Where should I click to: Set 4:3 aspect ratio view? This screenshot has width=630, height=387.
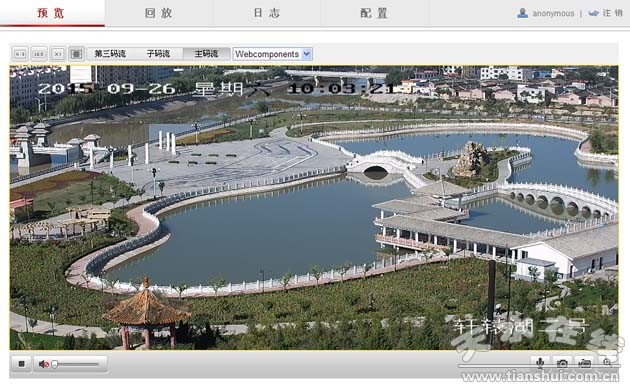(20, 54)
